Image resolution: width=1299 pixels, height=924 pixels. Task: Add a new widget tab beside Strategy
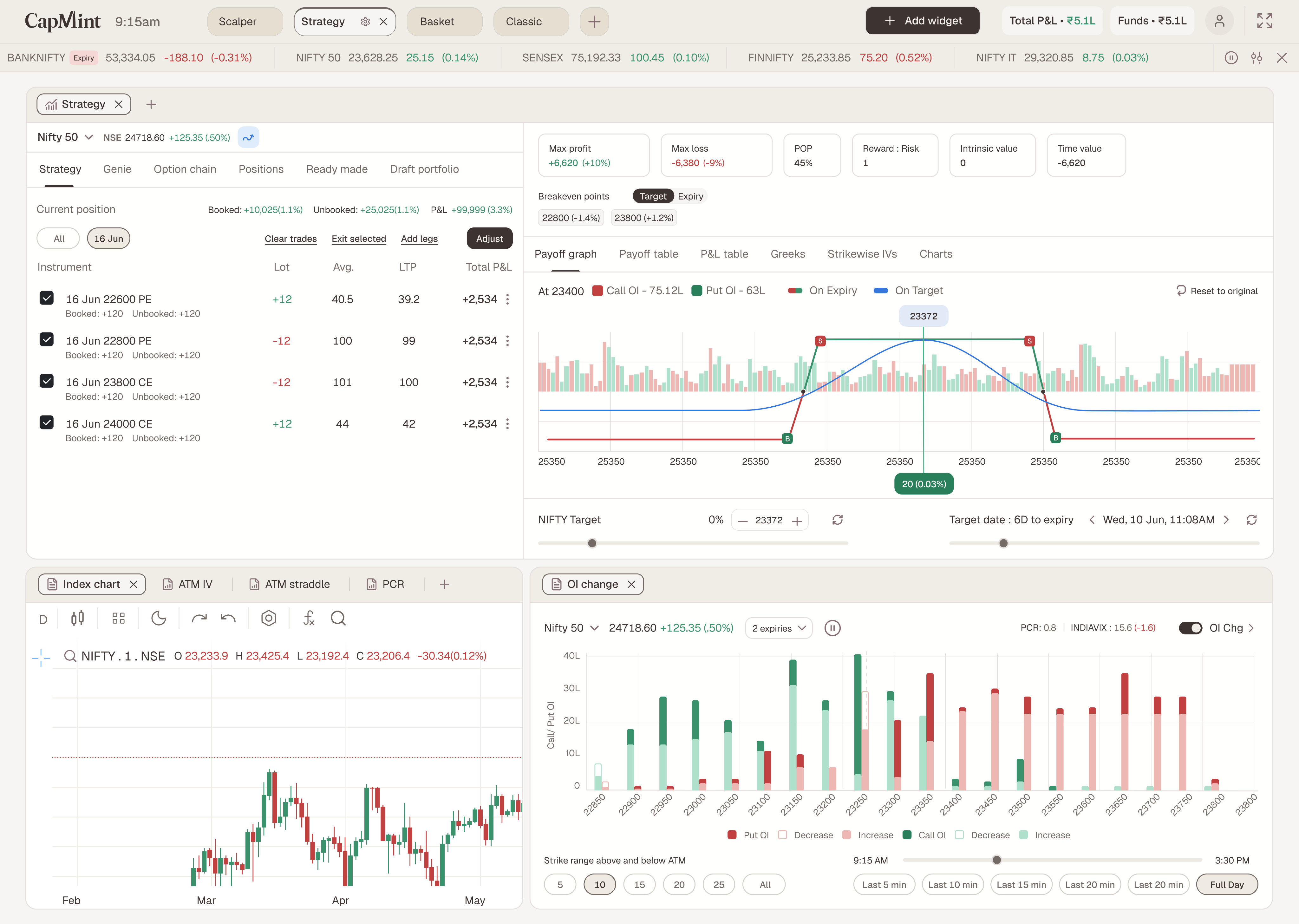coord(151,104)
